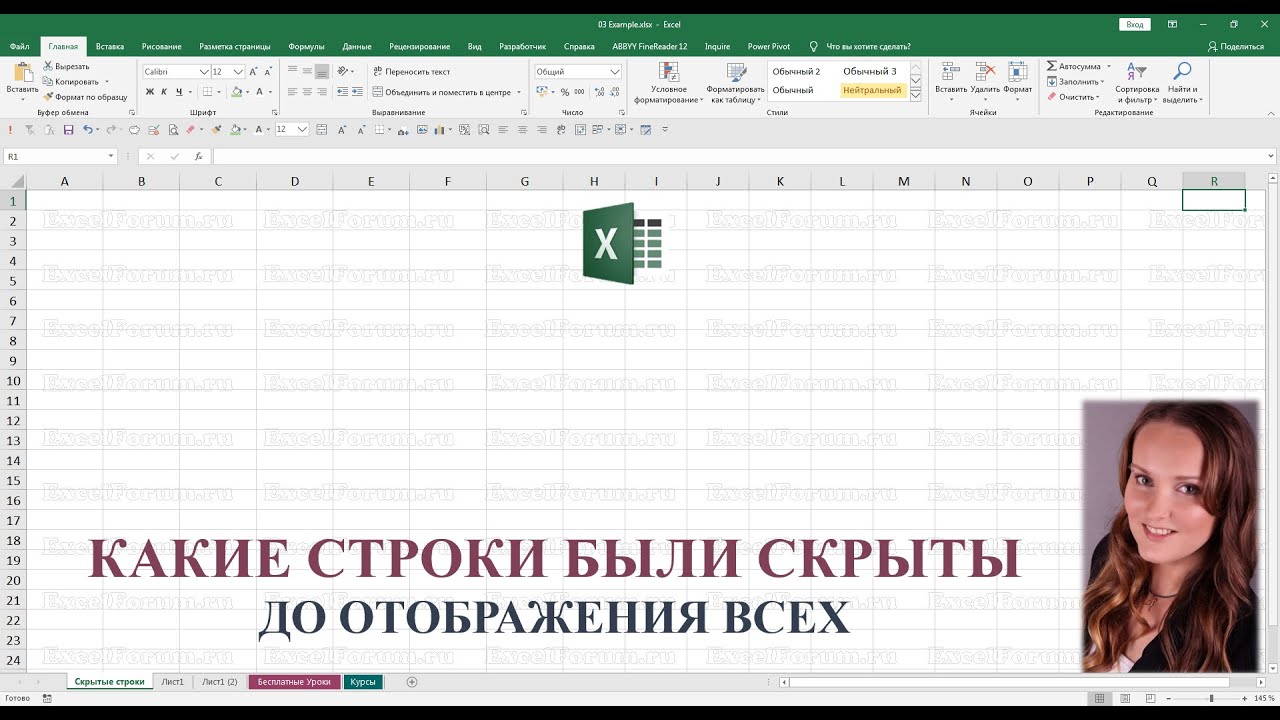Viewport: 1280px width, 720px height.
Task: Expand the cell styles gallery arrow
Action: 917,93
